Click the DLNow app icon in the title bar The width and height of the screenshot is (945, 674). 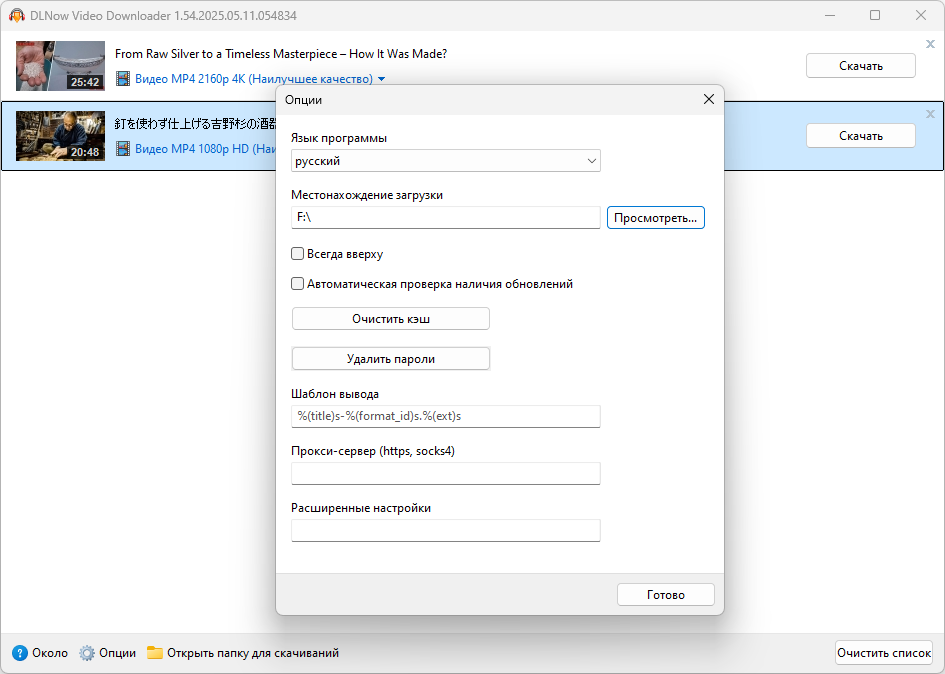[x=17, y=15]
